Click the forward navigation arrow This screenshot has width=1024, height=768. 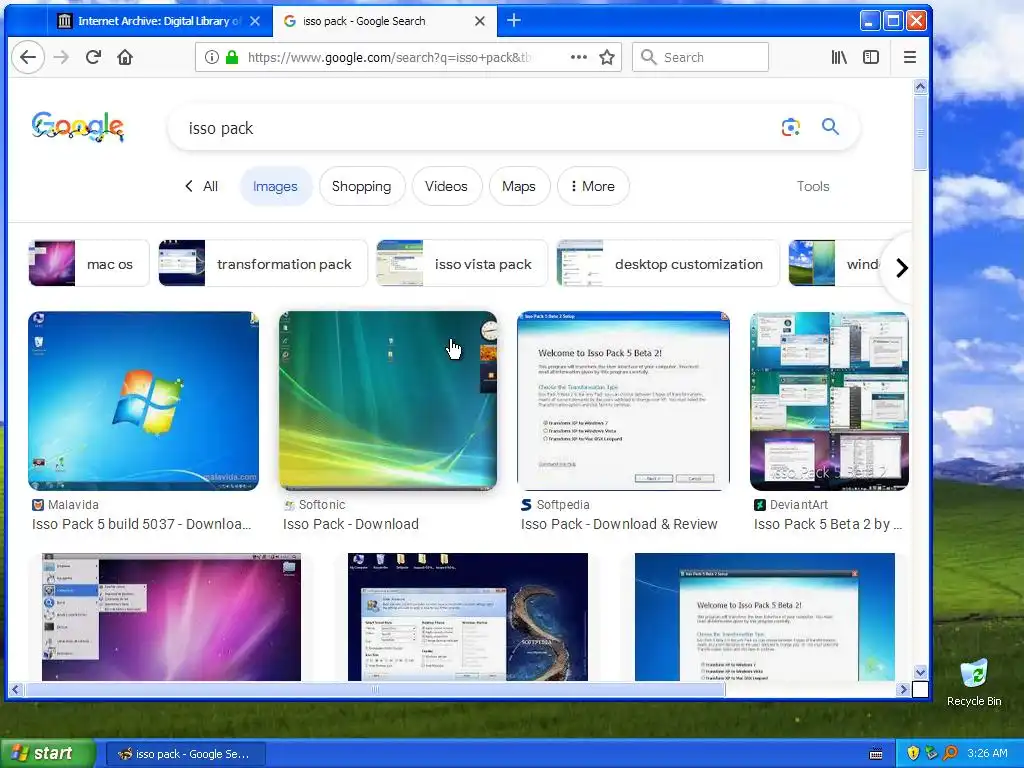61,57
